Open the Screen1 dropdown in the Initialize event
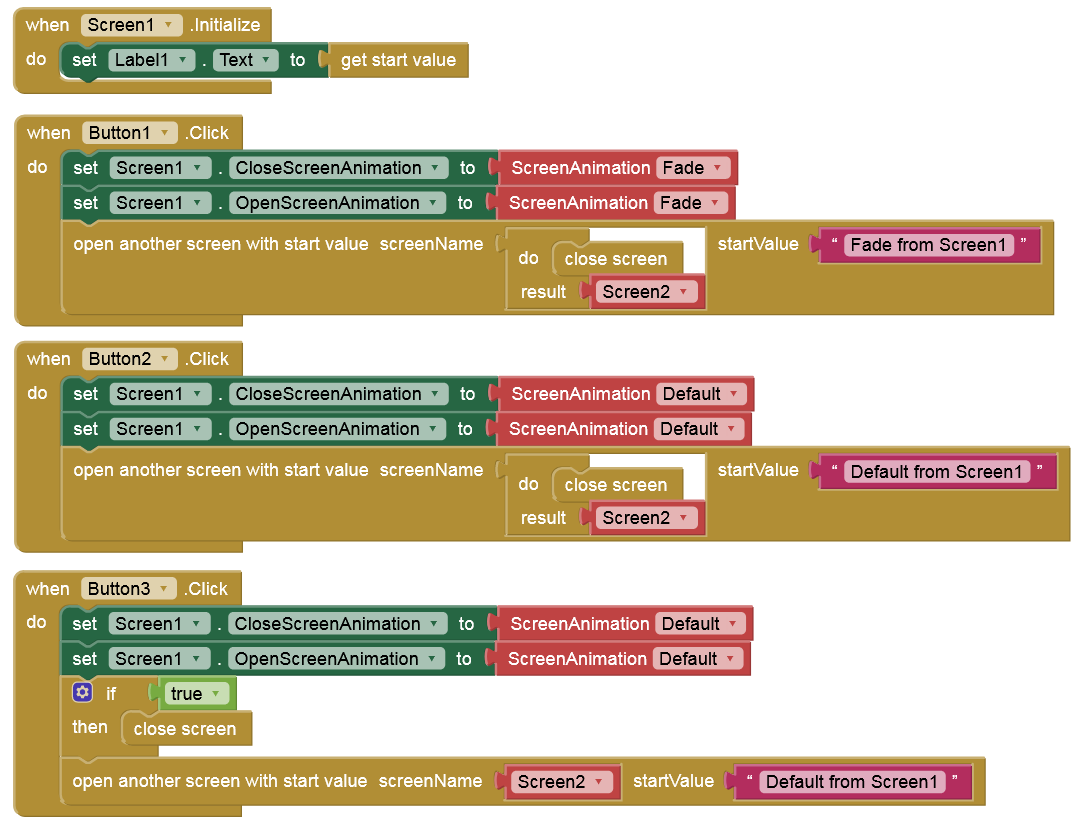 131,25
